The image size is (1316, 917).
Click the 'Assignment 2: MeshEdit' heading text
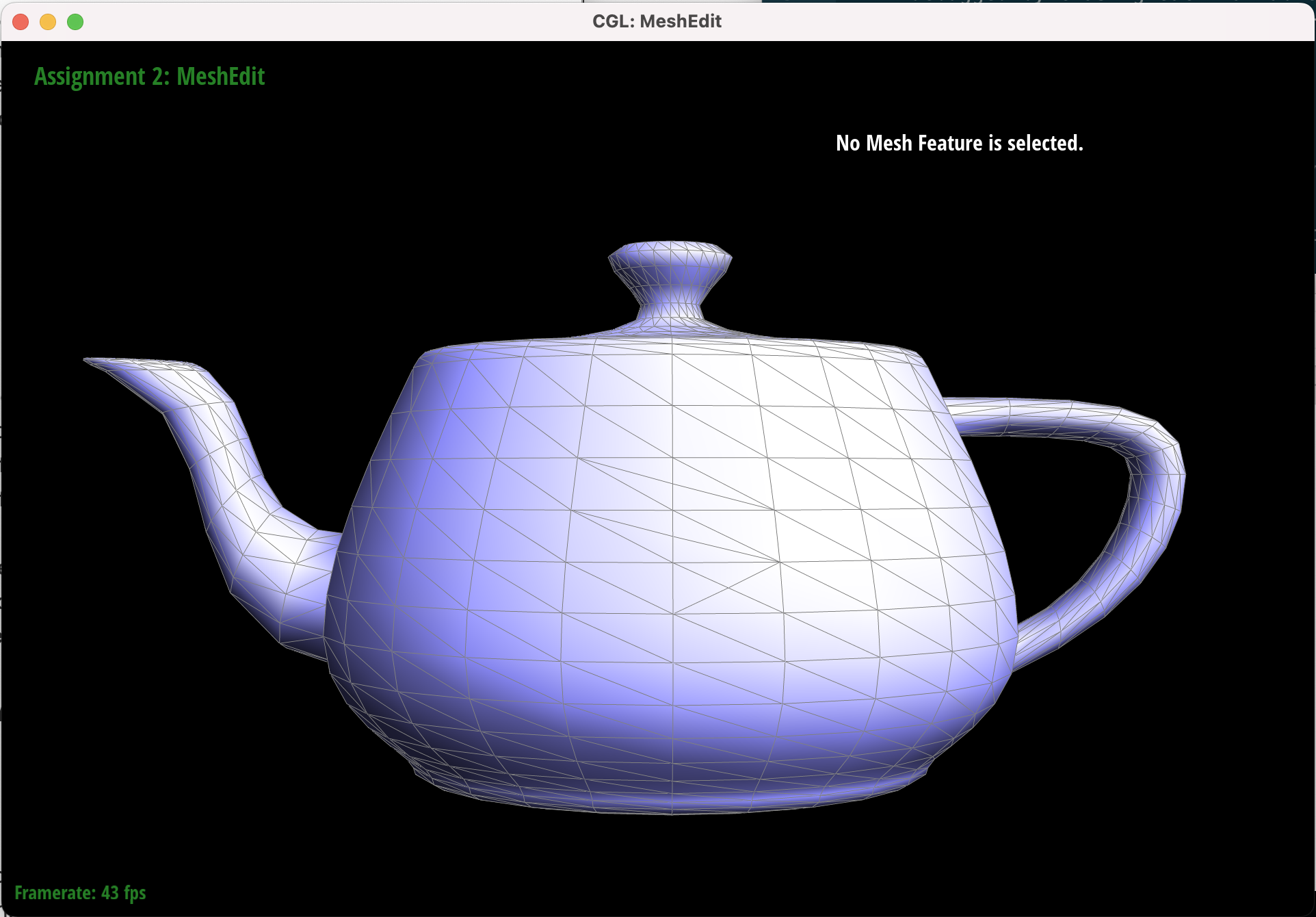click(149, 77)
